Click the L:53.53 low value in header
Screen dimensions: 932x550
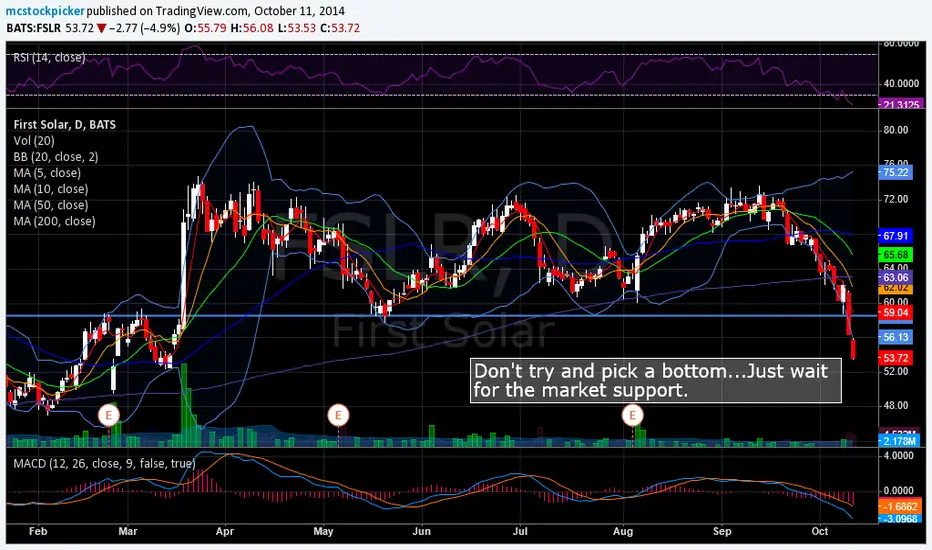coord(297,28)
